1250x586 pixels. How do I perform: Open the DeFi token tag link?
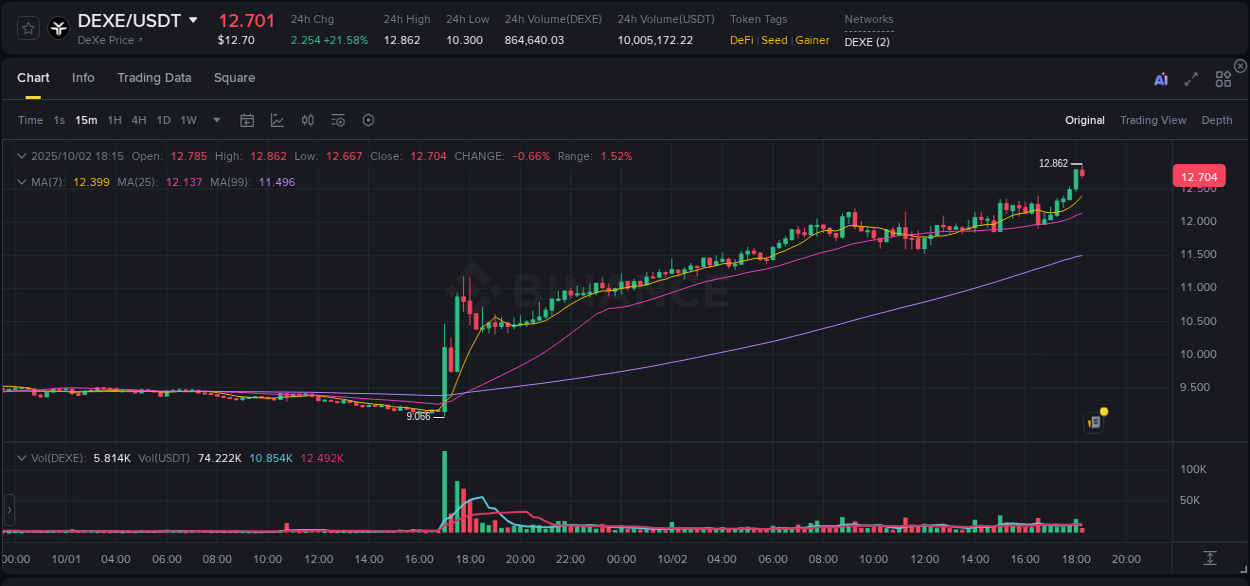(x=743, y=40)
